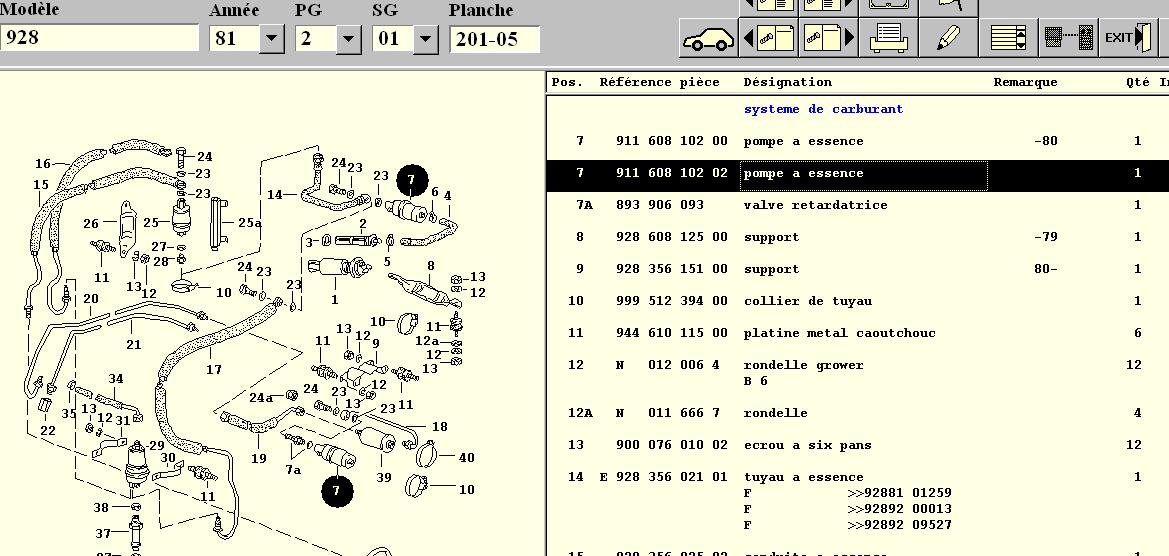
Task: Click diagram label 16 on upper hose
Action: pos(42,164)
